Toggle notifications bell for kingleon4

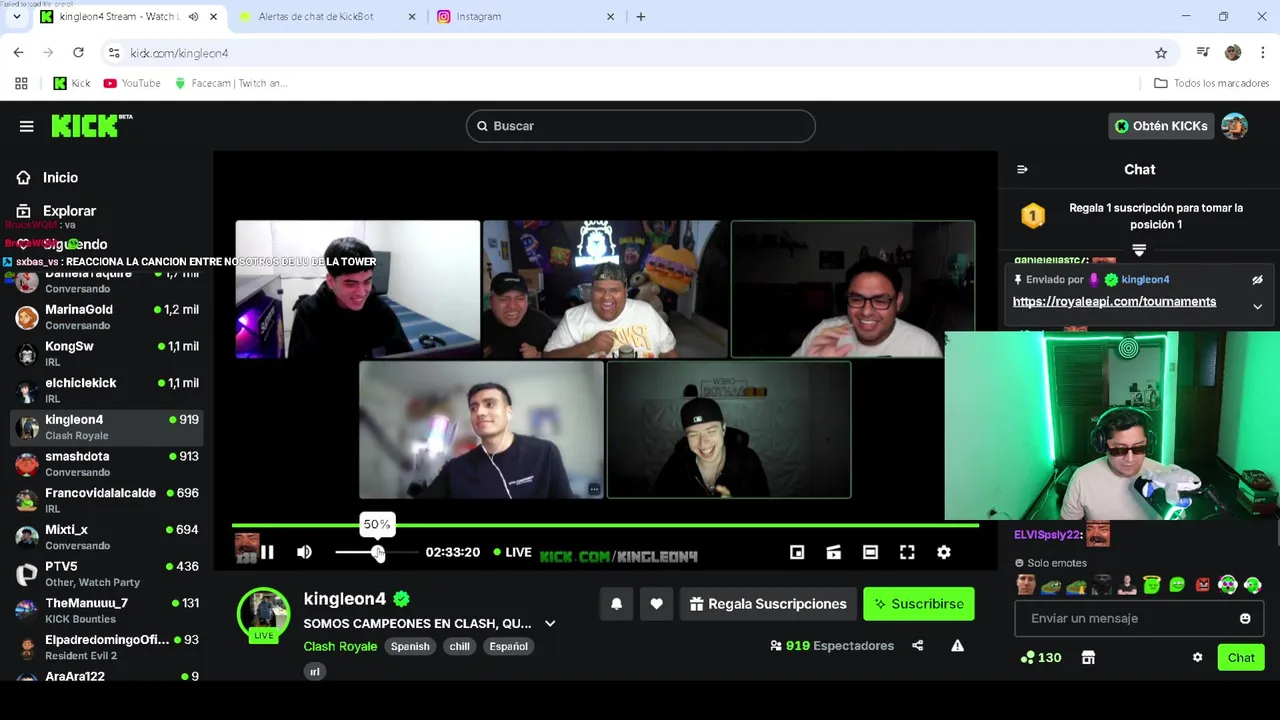coord(616,604)
